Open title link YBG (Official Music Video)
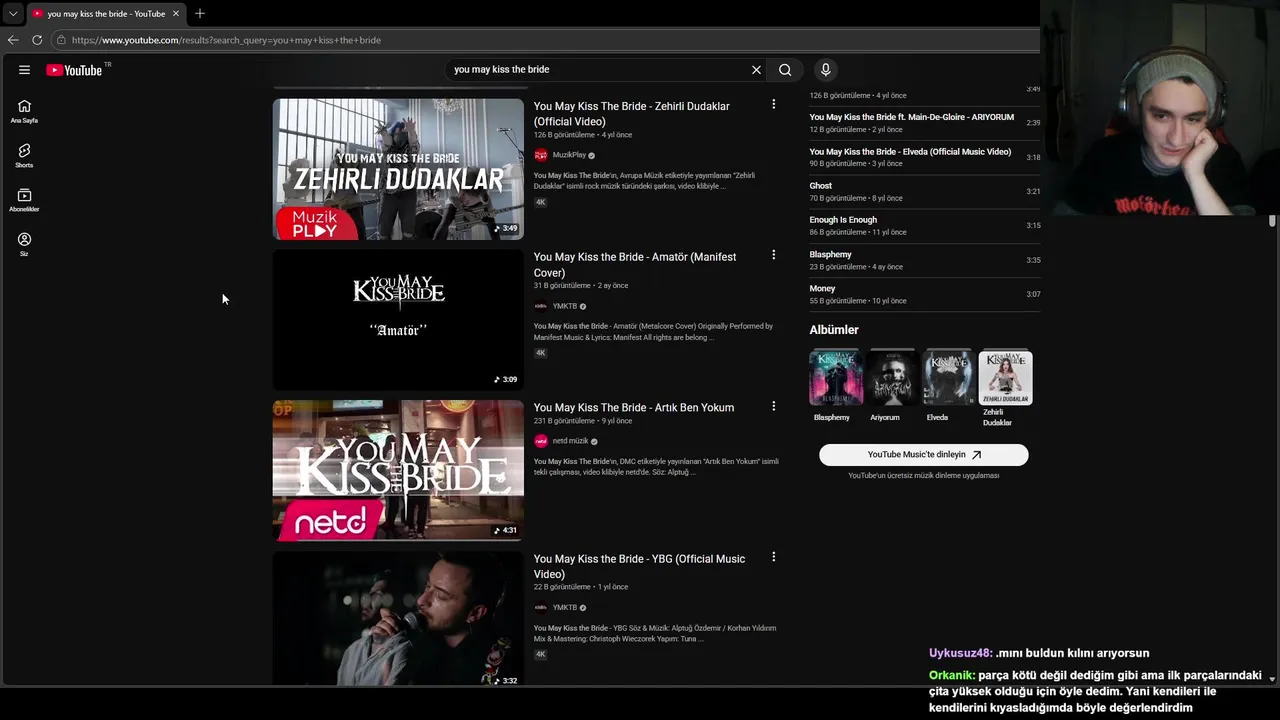This screenshot has height=720, width=1280. tap(639, 566)
